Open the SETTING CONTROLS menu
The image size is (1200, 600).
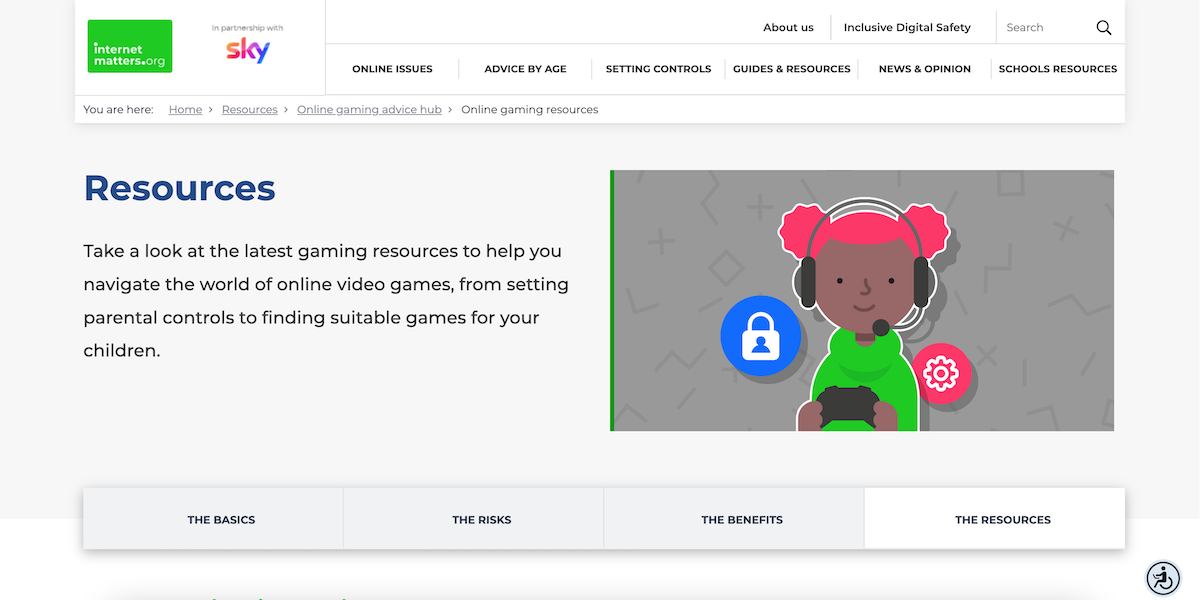[658, 69]
